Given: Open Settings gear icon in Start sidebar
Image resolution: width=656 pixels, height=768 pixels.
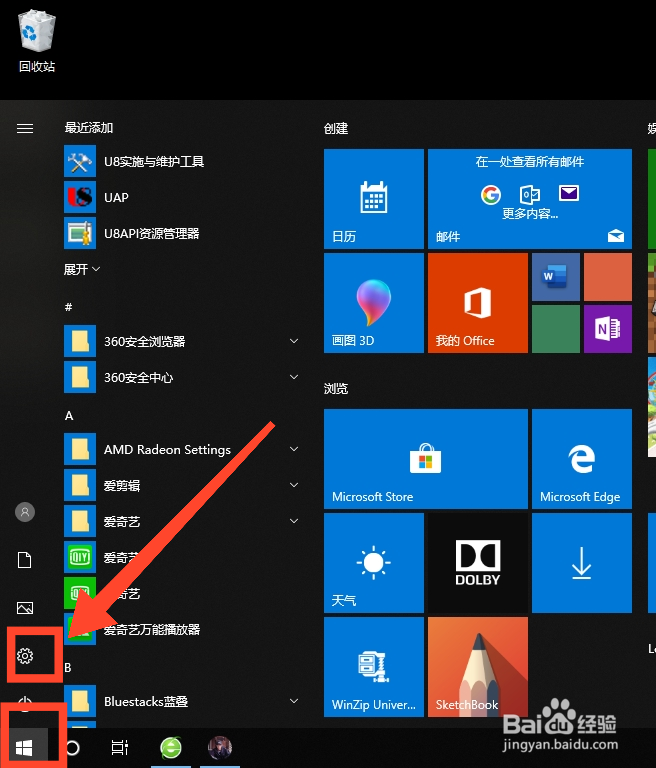Looking at the screenshot, I should click(x=25, y=655).
